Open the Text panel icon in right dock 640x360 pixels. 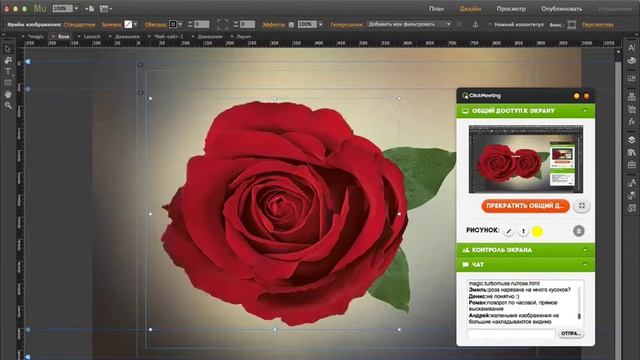[x=631, y=48]
